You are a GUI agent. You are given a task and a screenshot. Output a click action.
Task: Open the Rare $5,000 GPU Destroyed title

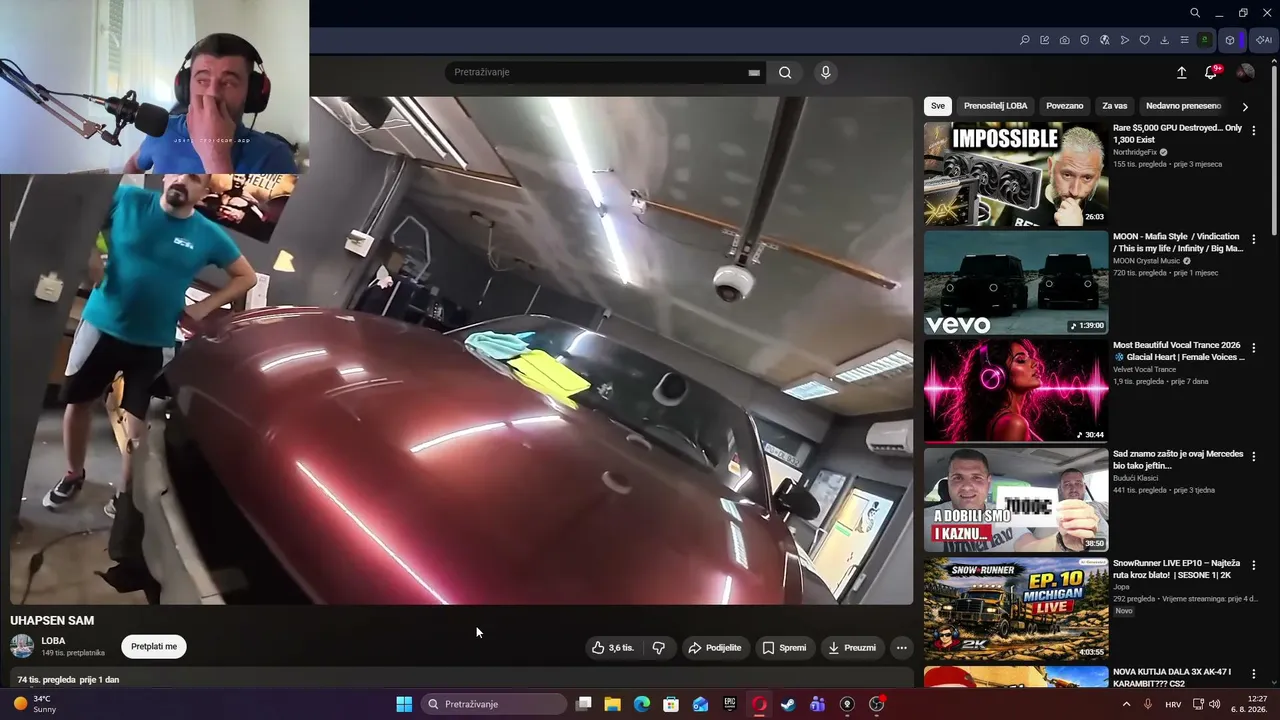click(1178, 134)
